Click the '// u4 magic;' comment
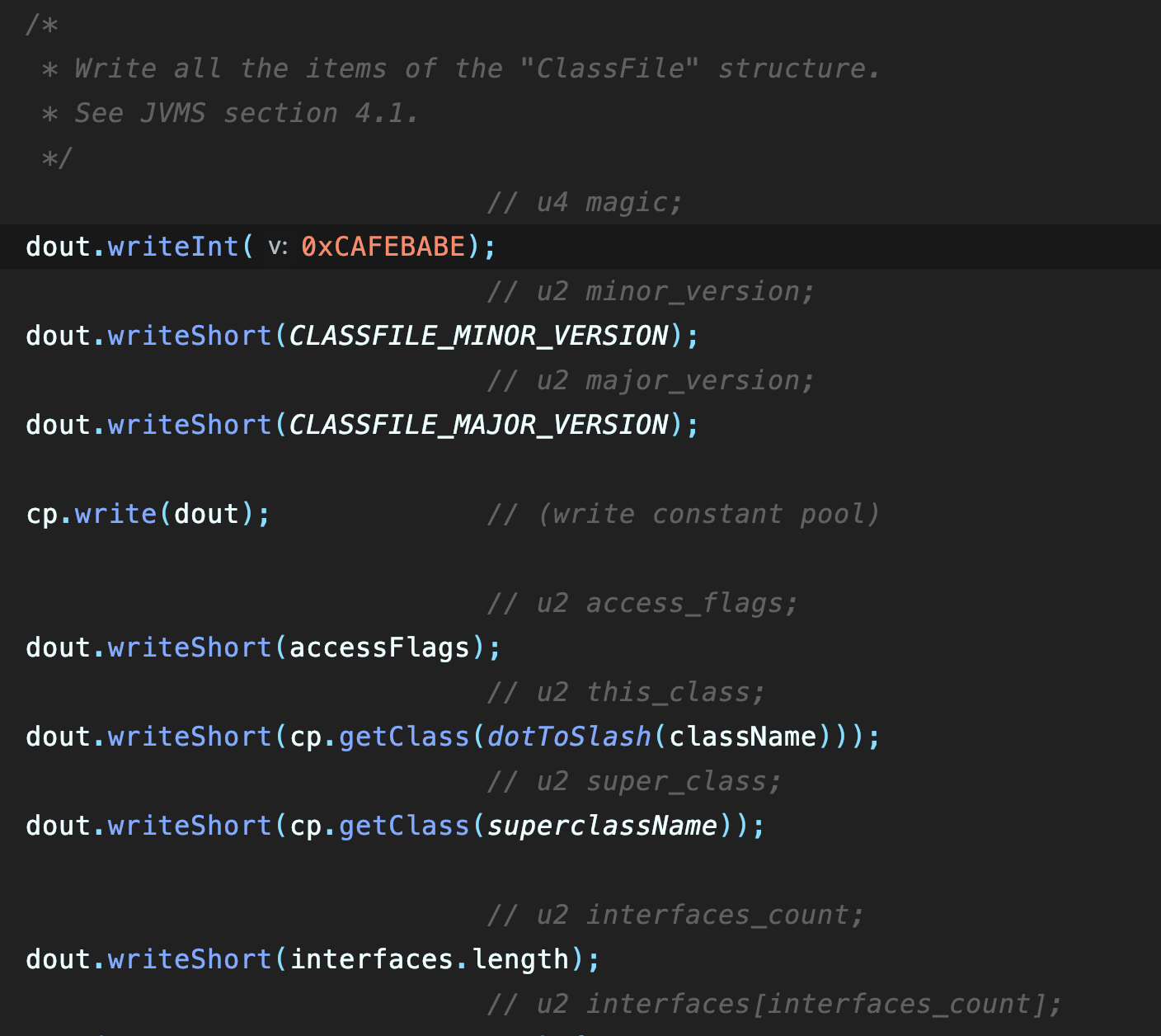Screen dimensions: 1161x1036 pyautogui.click(x=584, y=202)
